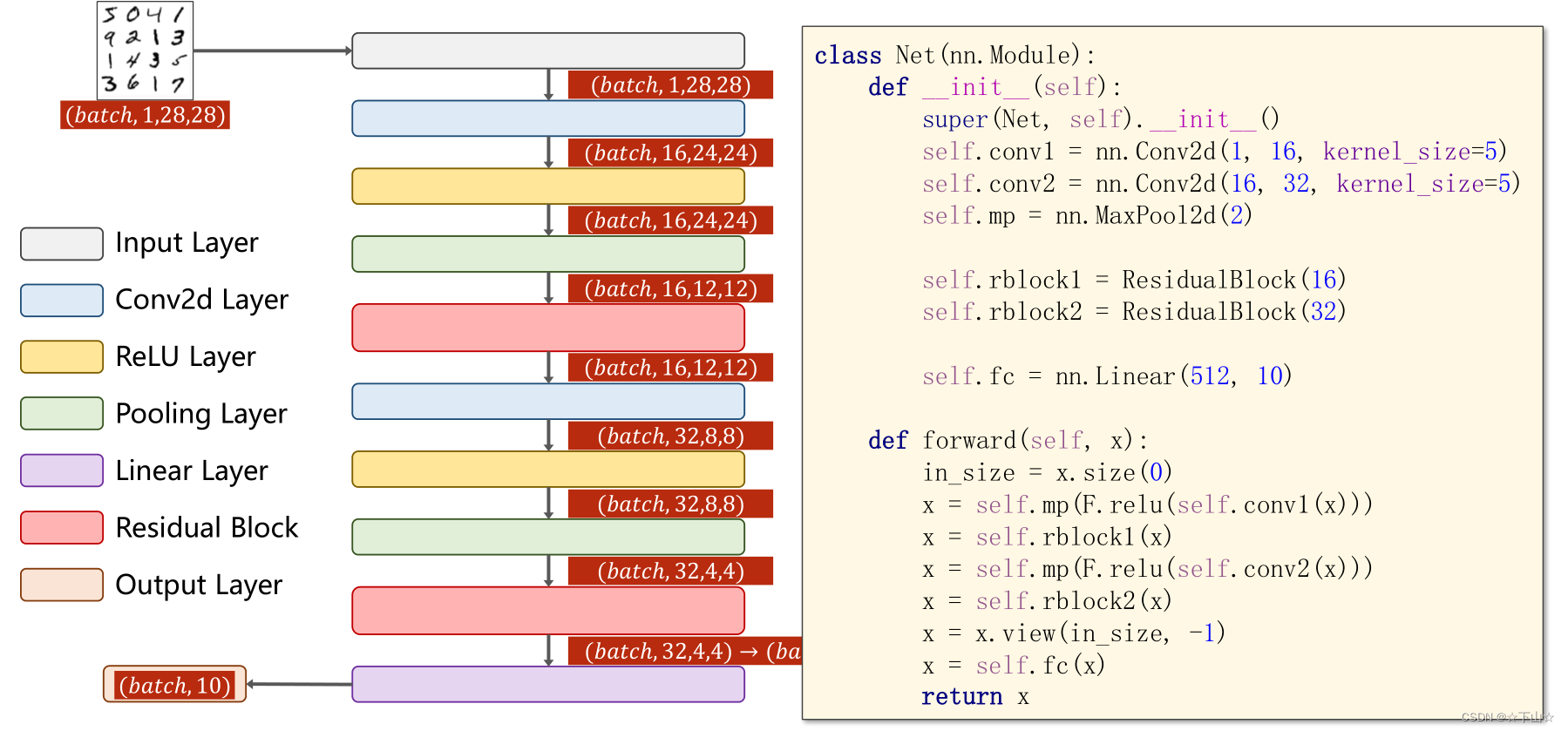Select the 'Input Layer' legend label
This screenshot has width=1568, height=731.
pos(187,243)
